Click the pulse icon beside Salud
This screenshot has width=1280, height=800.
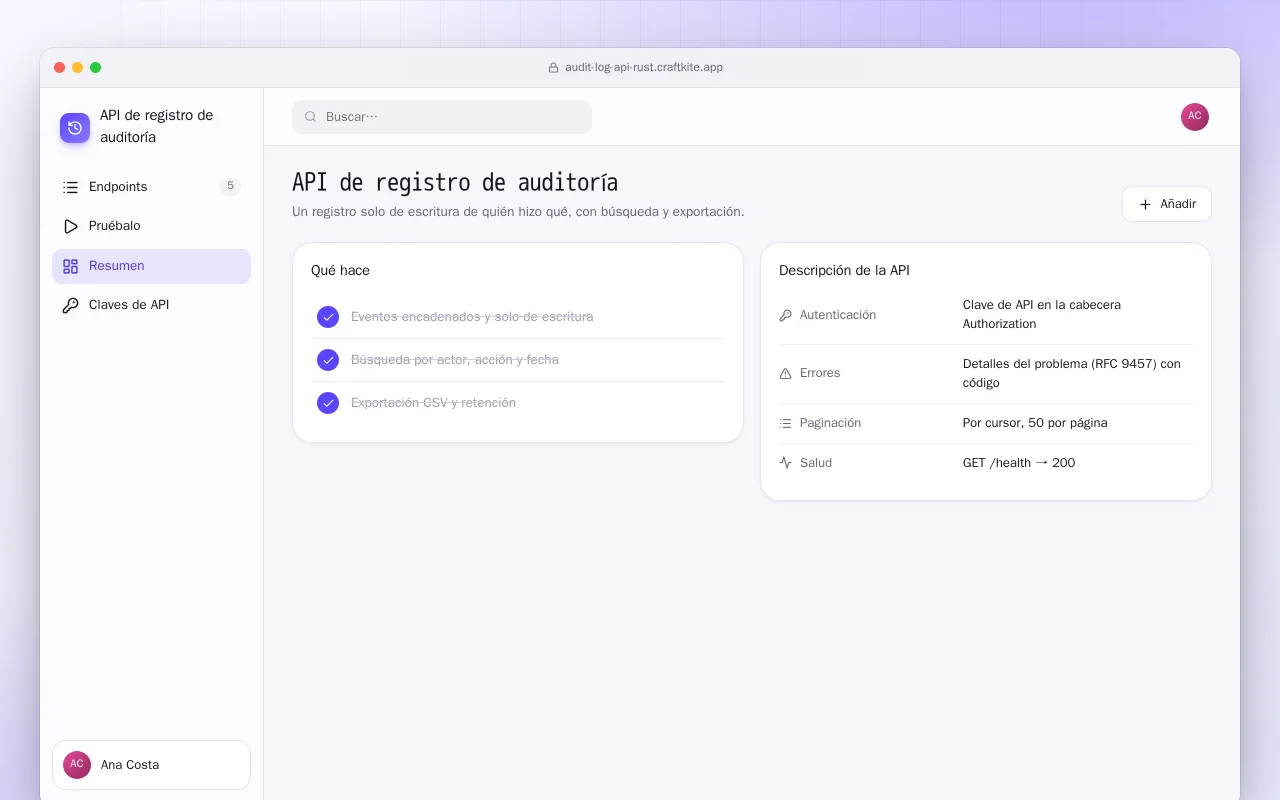click(x=785, y=463)
